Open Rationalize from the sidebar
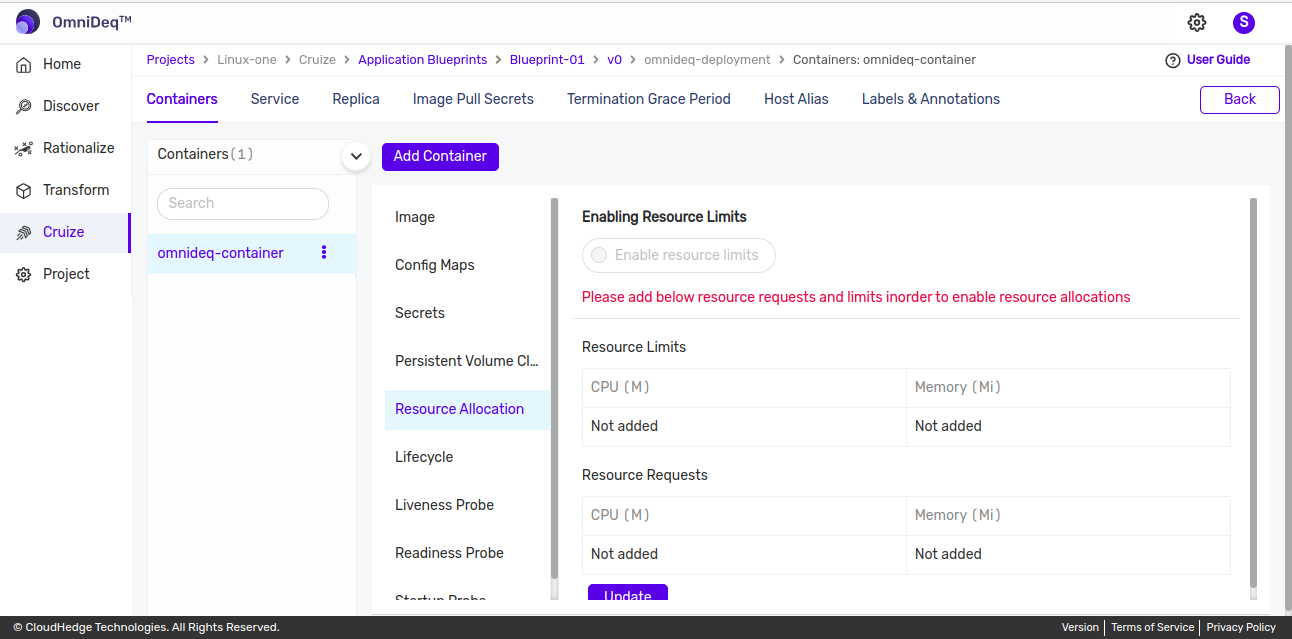The height and width of the screenshot is (639, 1292). [78, 148]
